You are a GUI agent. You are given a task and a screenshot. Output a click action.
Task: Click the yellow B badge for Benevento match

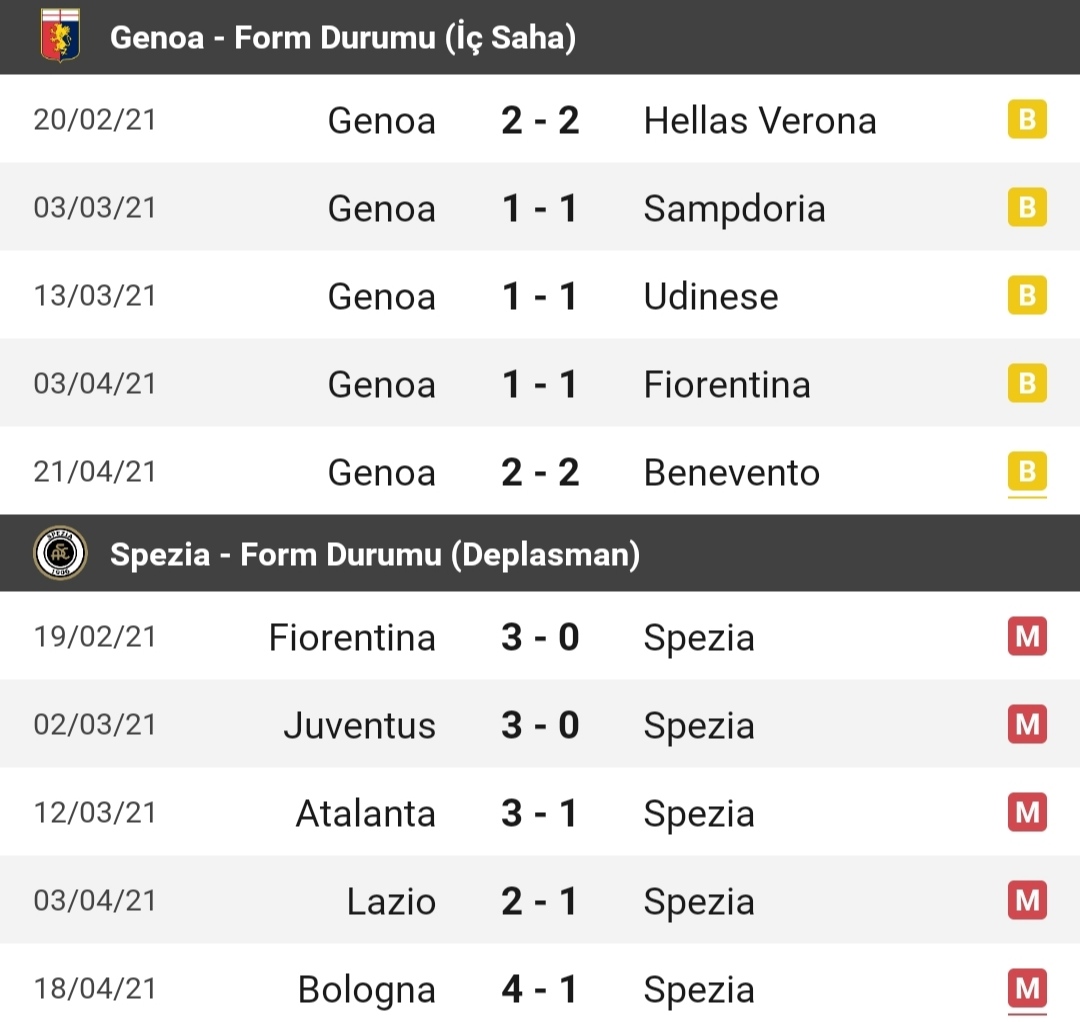[1027, 472]
